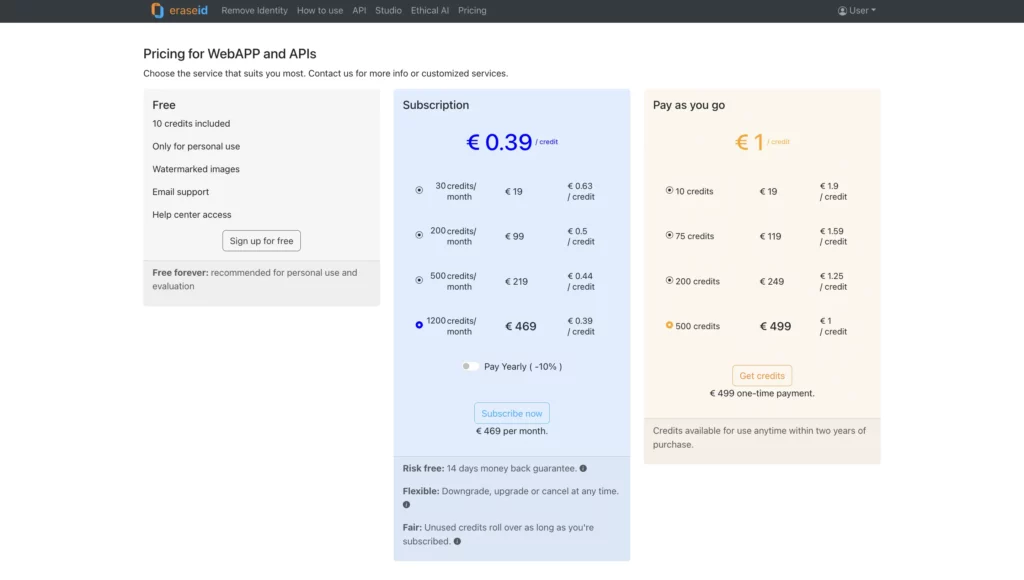The width and height of the screenshot is (1024, 580).
Task: Select the 500 credits per month subscription
Action: tap(419, 279)
